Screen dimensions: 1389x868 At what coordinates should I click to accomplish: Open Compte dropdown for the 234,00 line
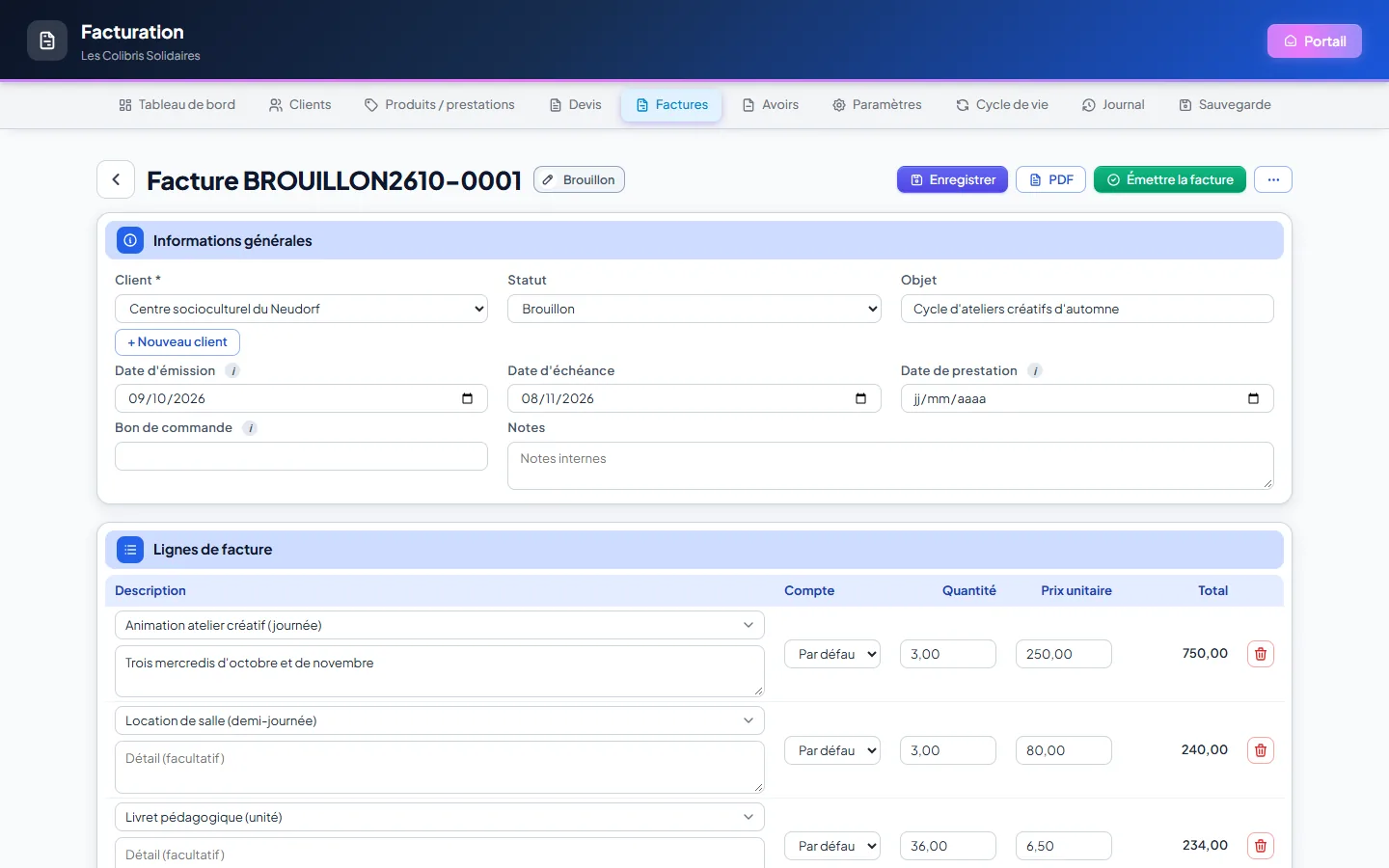point(832,846)
